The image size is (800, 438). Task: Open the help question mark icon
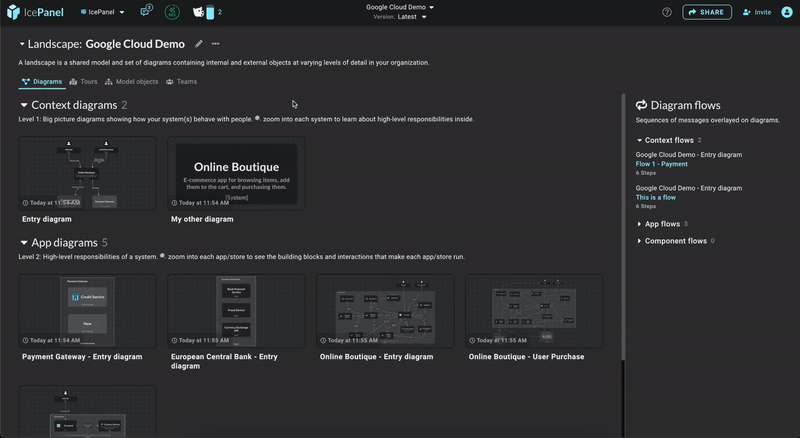tap(667, 12)
